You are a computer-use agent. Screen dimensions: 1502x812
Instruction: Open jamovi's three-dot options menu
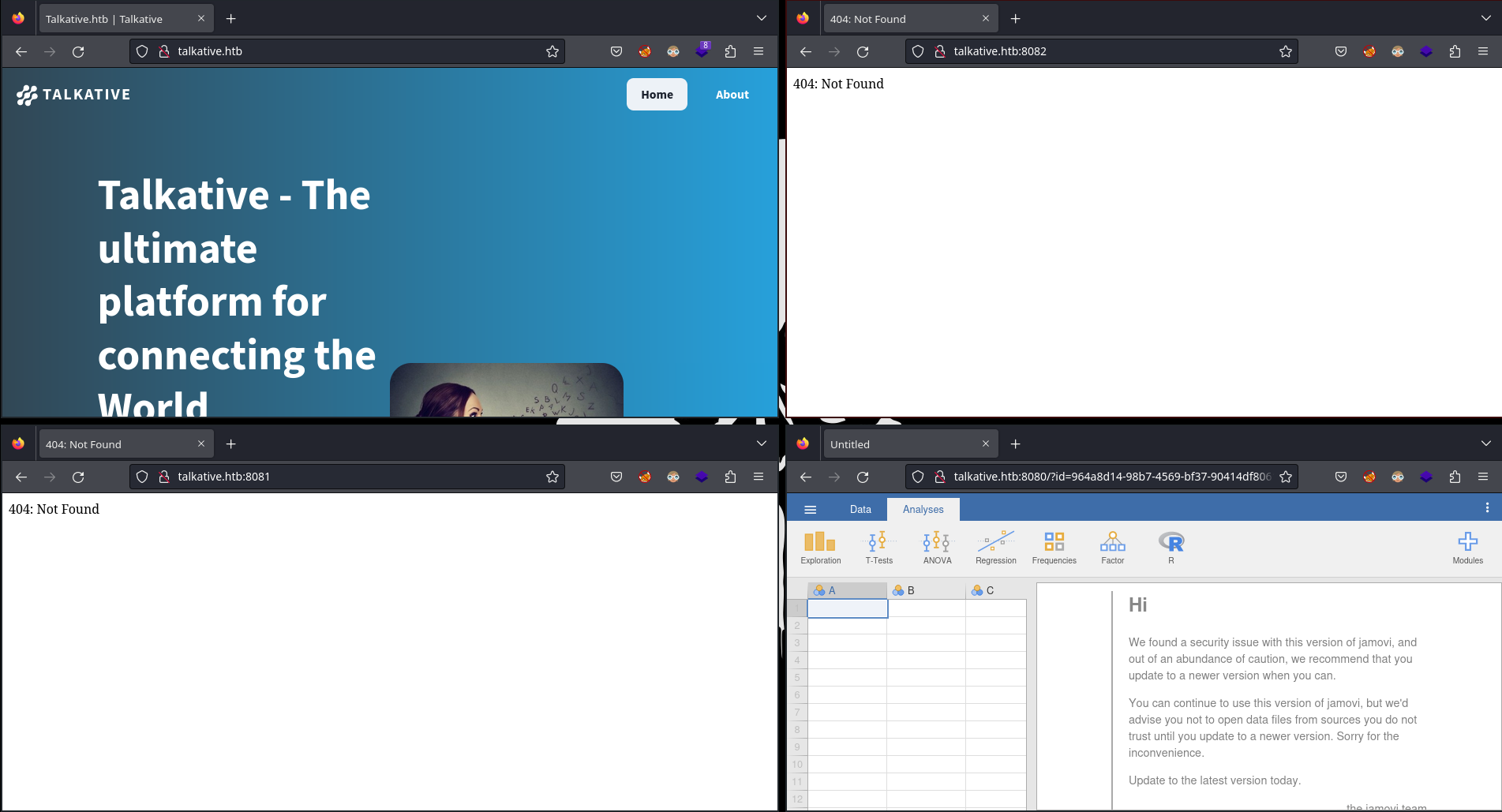1487,508
